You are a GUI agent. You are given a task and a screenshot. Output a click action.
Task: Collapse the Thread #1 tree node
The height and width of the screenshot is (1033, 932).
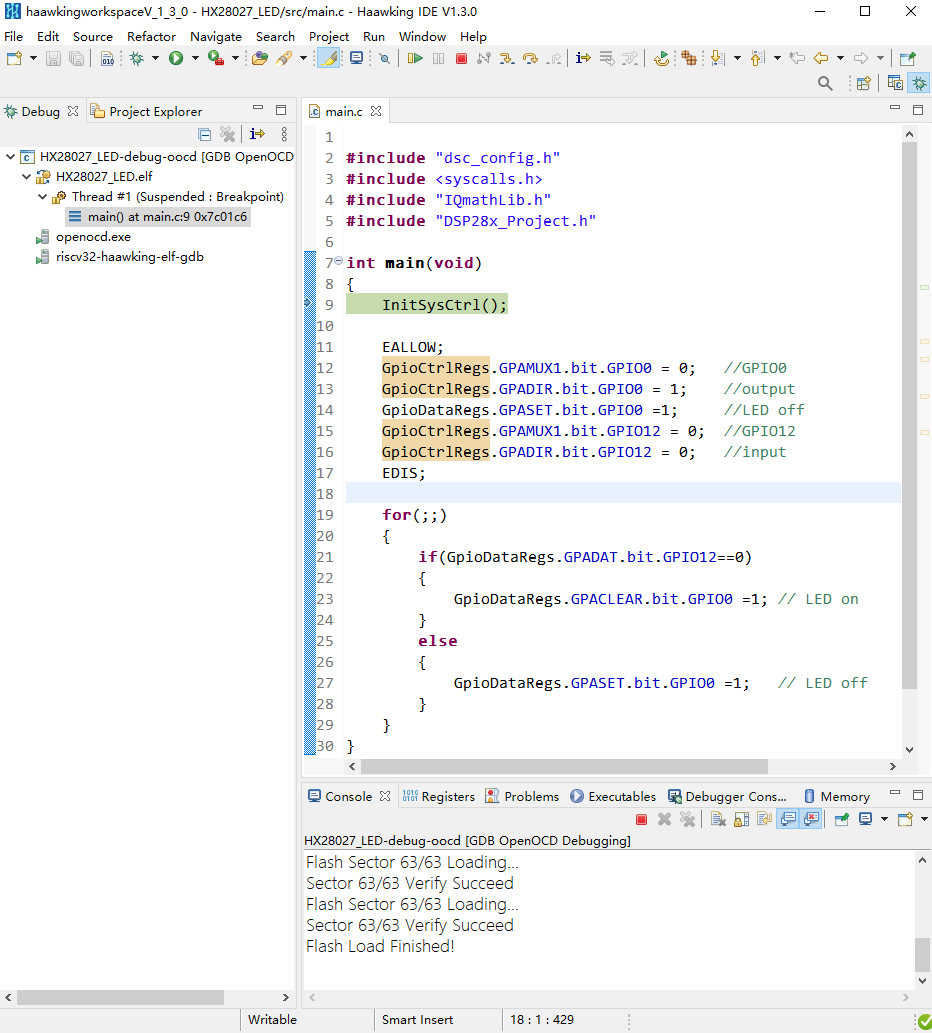(x=42, y=196)
